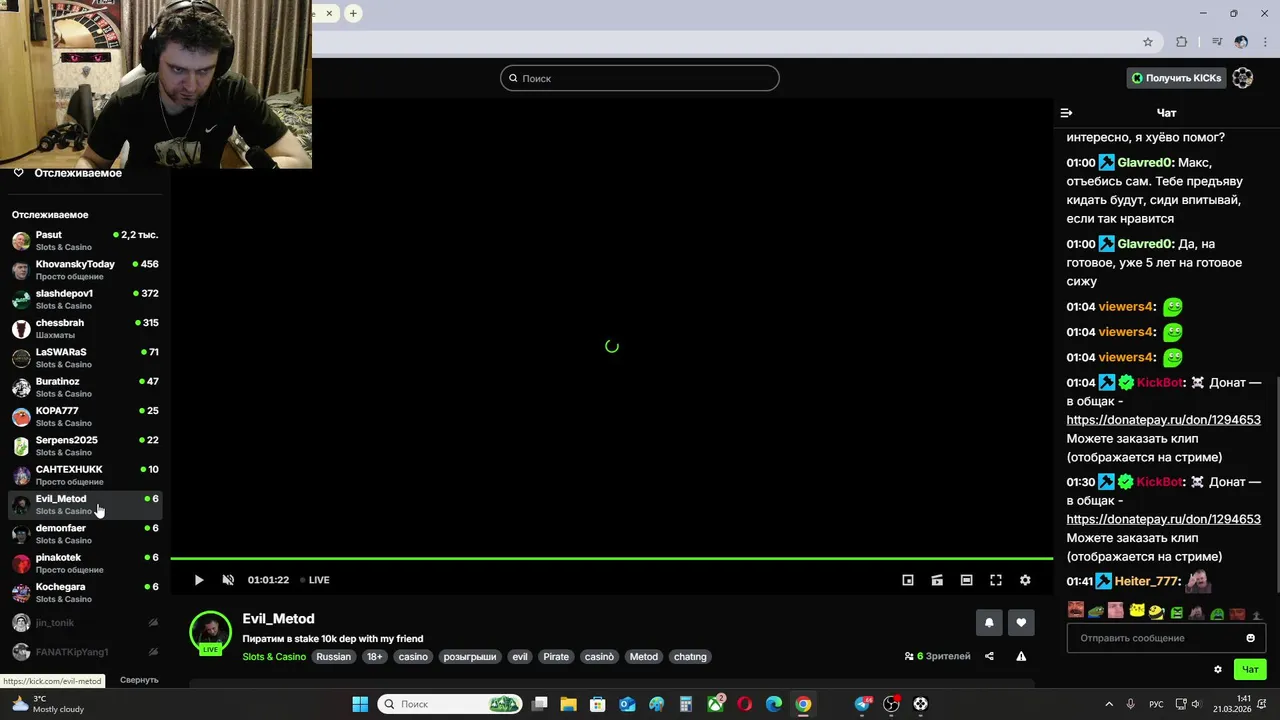1280x720 pixels.
Task: Open chessbrah channel in sidebar
Action: click(85, 329)
